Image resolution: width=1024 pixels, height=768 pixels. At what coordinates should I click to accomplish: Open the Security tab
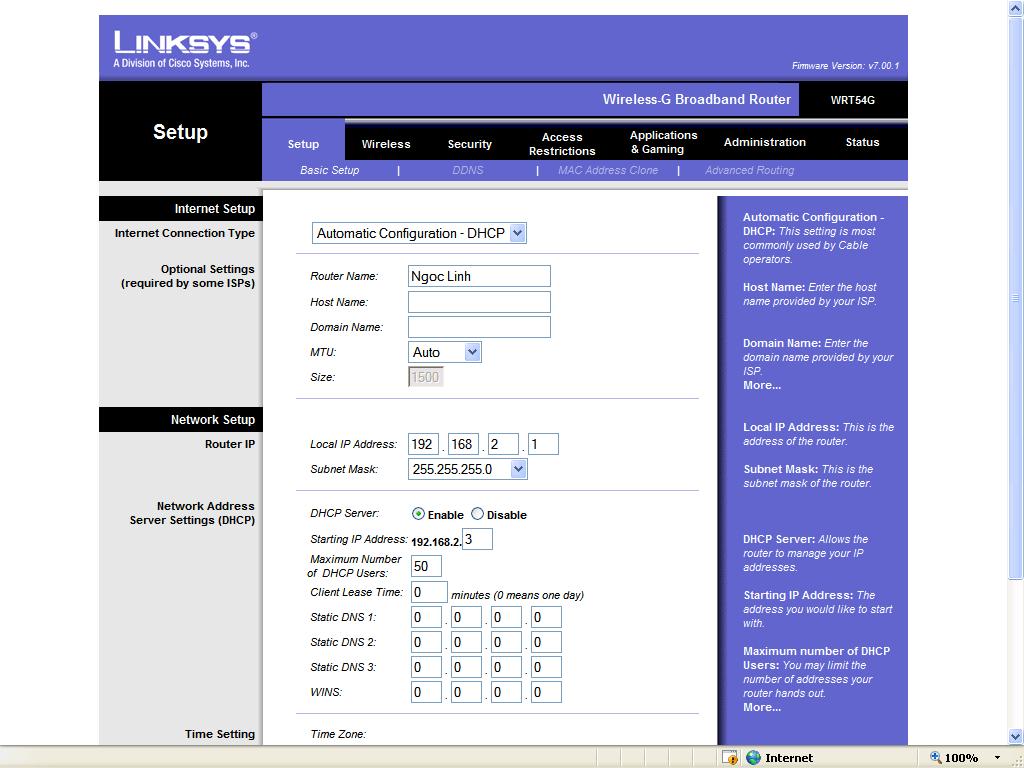[469, 144]
